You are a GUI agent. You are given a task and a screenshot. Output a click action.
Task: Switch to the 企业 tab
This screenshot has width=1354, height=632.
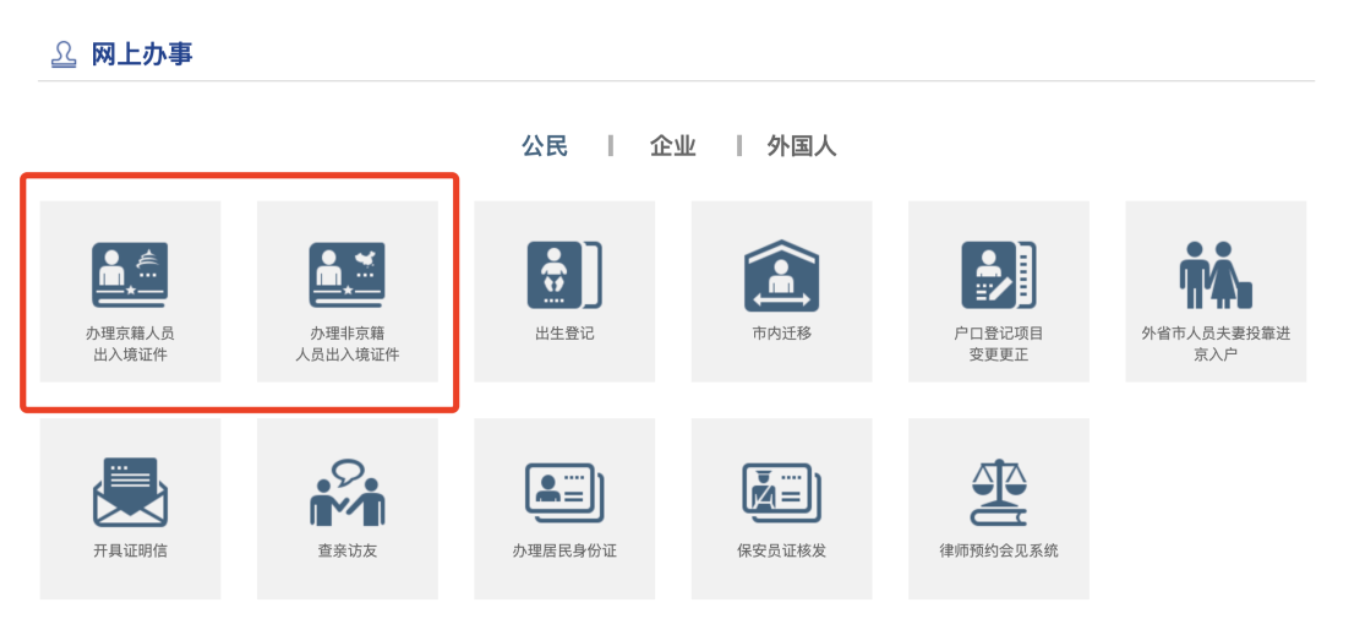(x=672, y=147)
